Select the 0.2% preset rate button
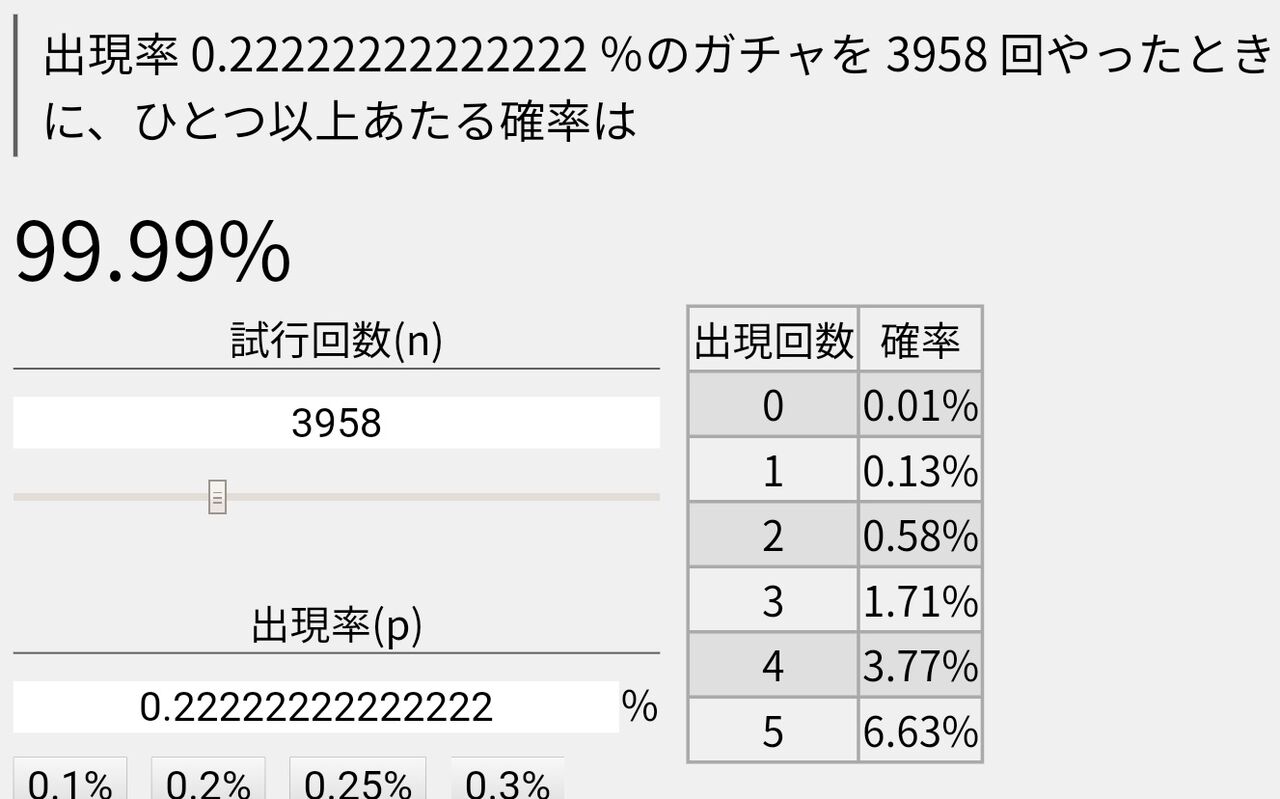Image resolution: width=1280 pixels, height=799 pixels. click(x=208, y=781)
